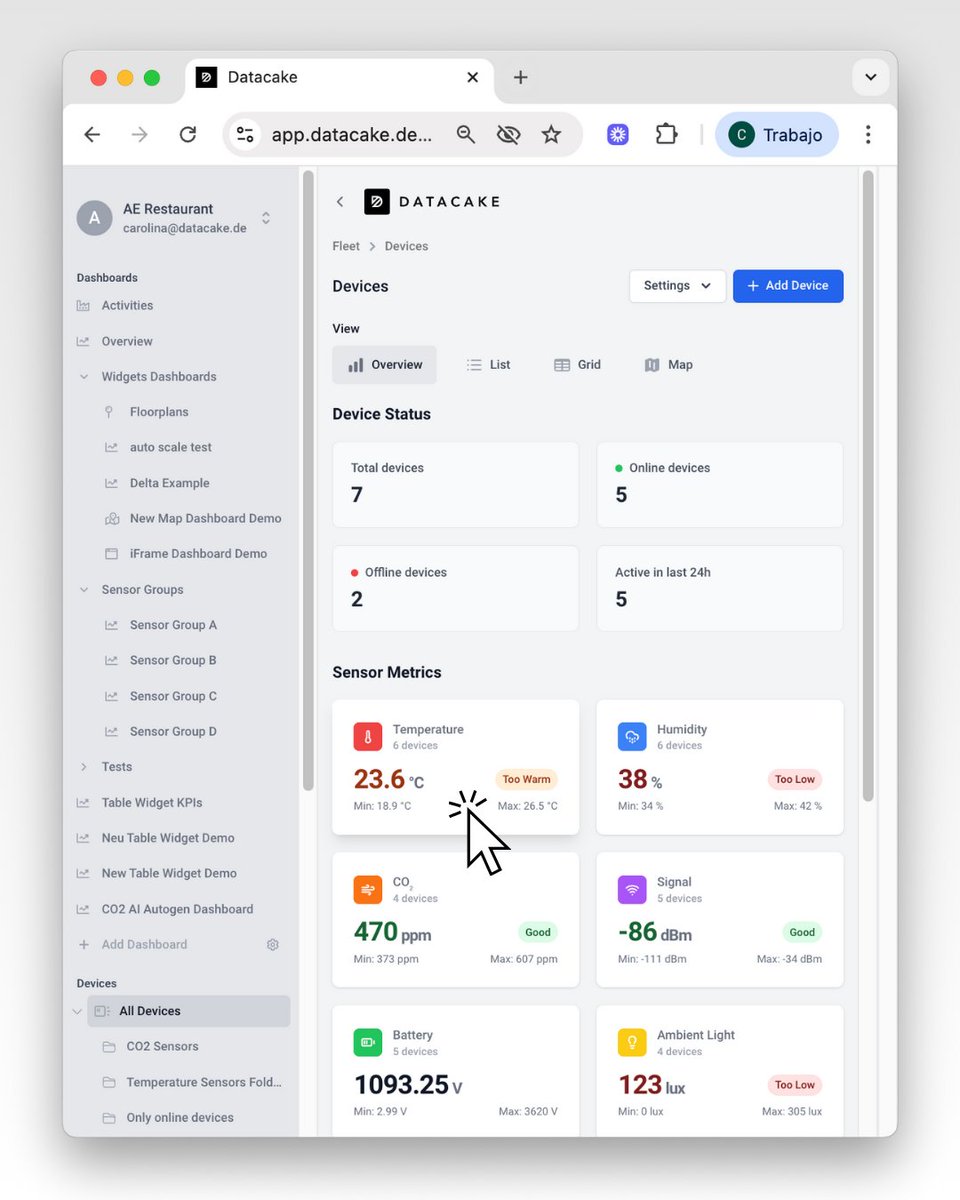
Task: Open Sensor Group D
Action: [173, 731]
